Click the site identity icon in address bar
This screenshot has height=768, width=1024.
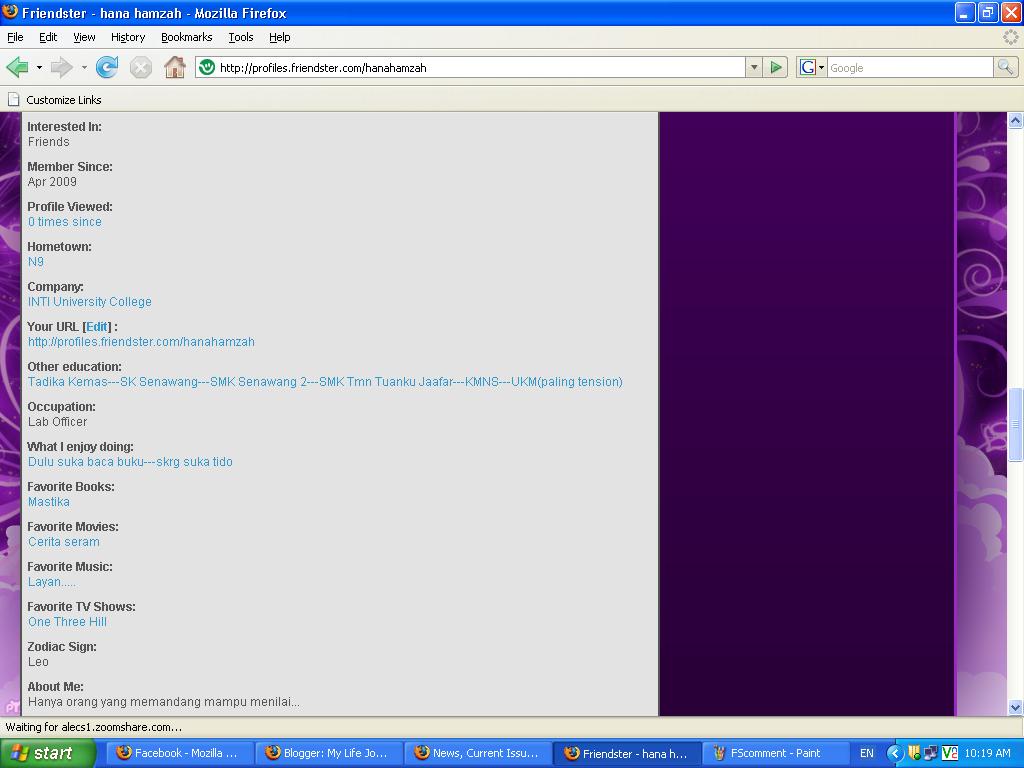[x=207, y=67]
